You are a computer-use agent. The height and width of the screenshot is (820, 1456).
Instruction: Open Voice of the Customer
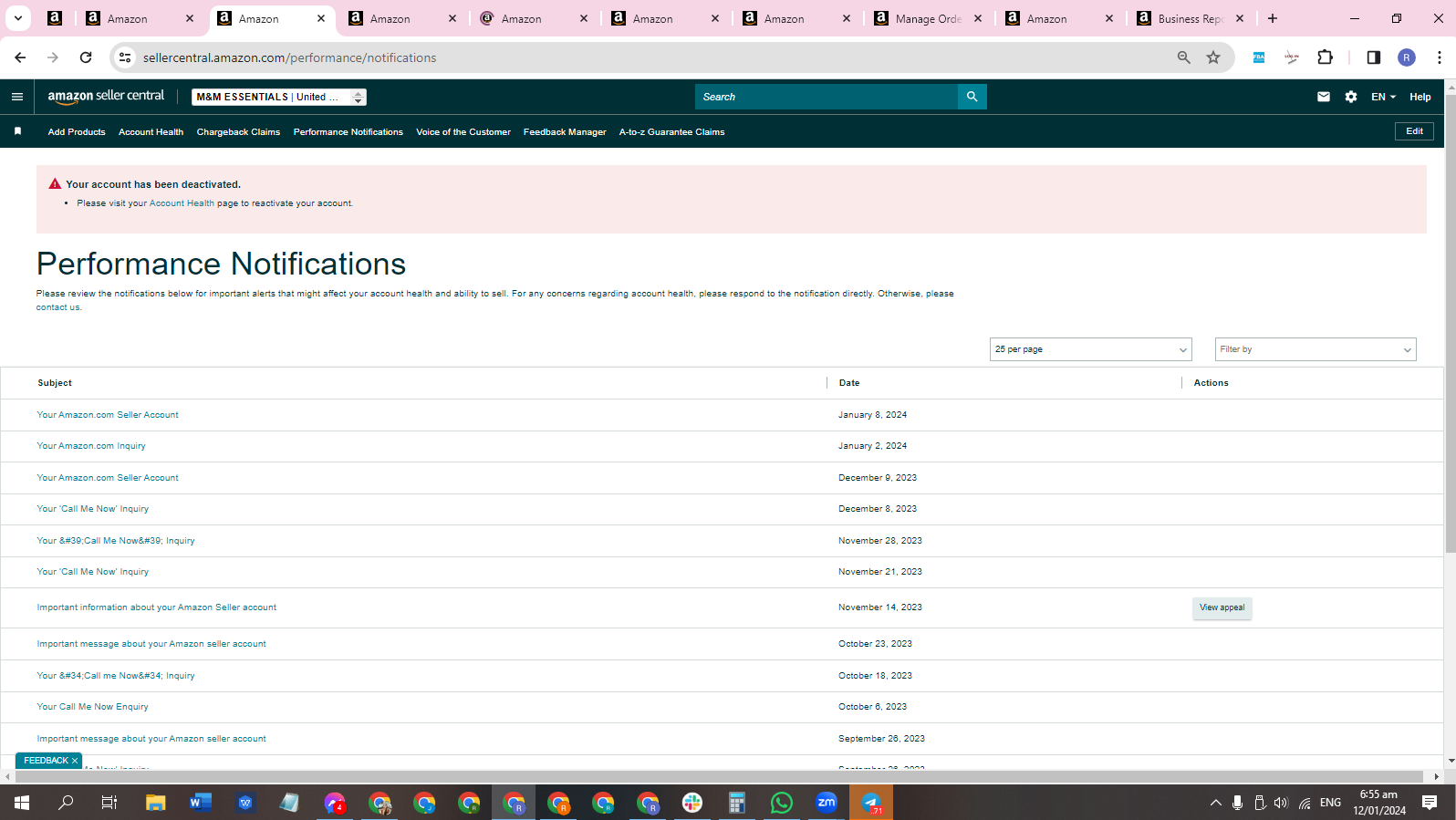[463, 132]
